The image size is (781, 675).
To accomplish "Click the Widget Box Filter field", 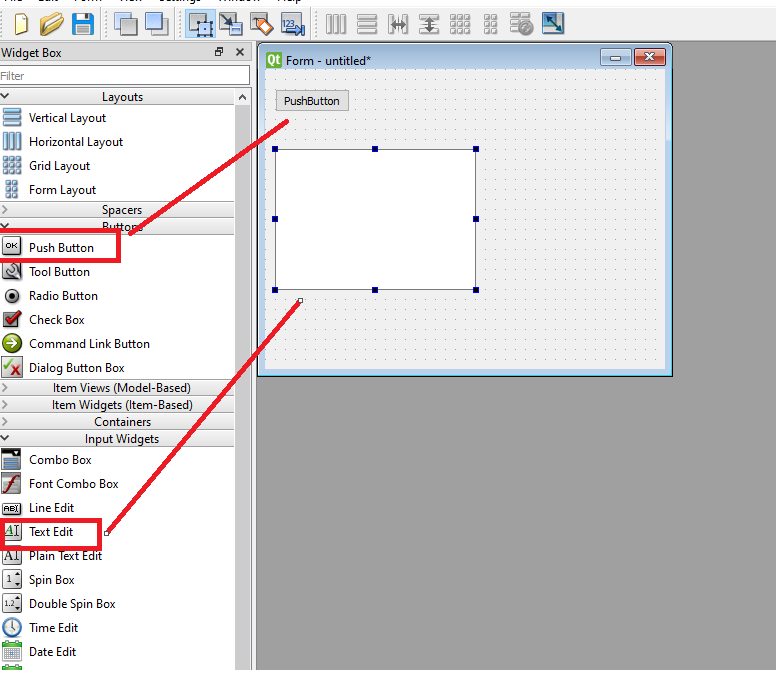I will pos(125,76).
